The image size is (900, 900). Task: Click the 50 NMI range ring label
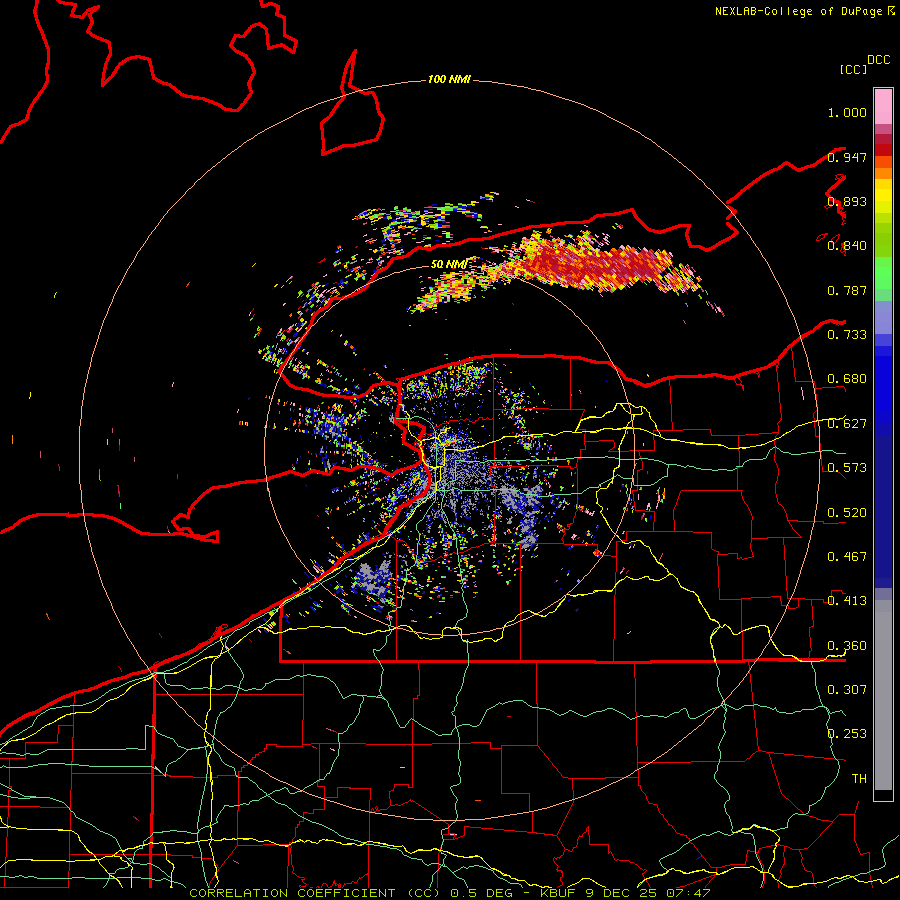448,265
